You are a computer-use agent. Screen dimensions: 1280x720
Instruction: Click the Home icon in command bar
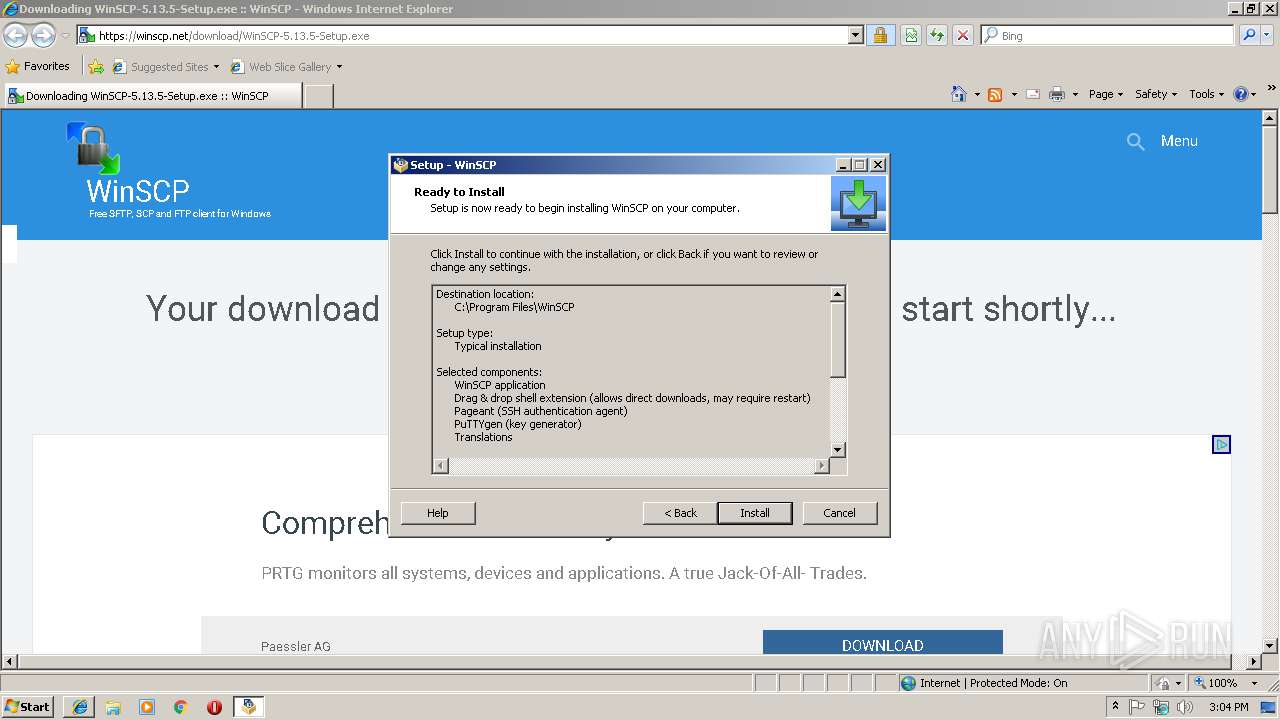(959, 94)
